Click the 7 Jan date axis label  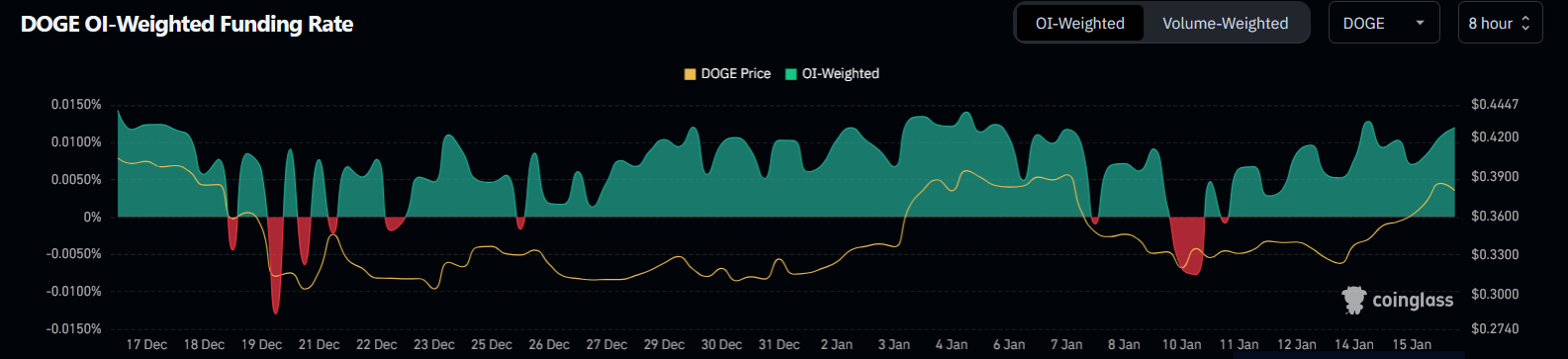[1065, 344]
